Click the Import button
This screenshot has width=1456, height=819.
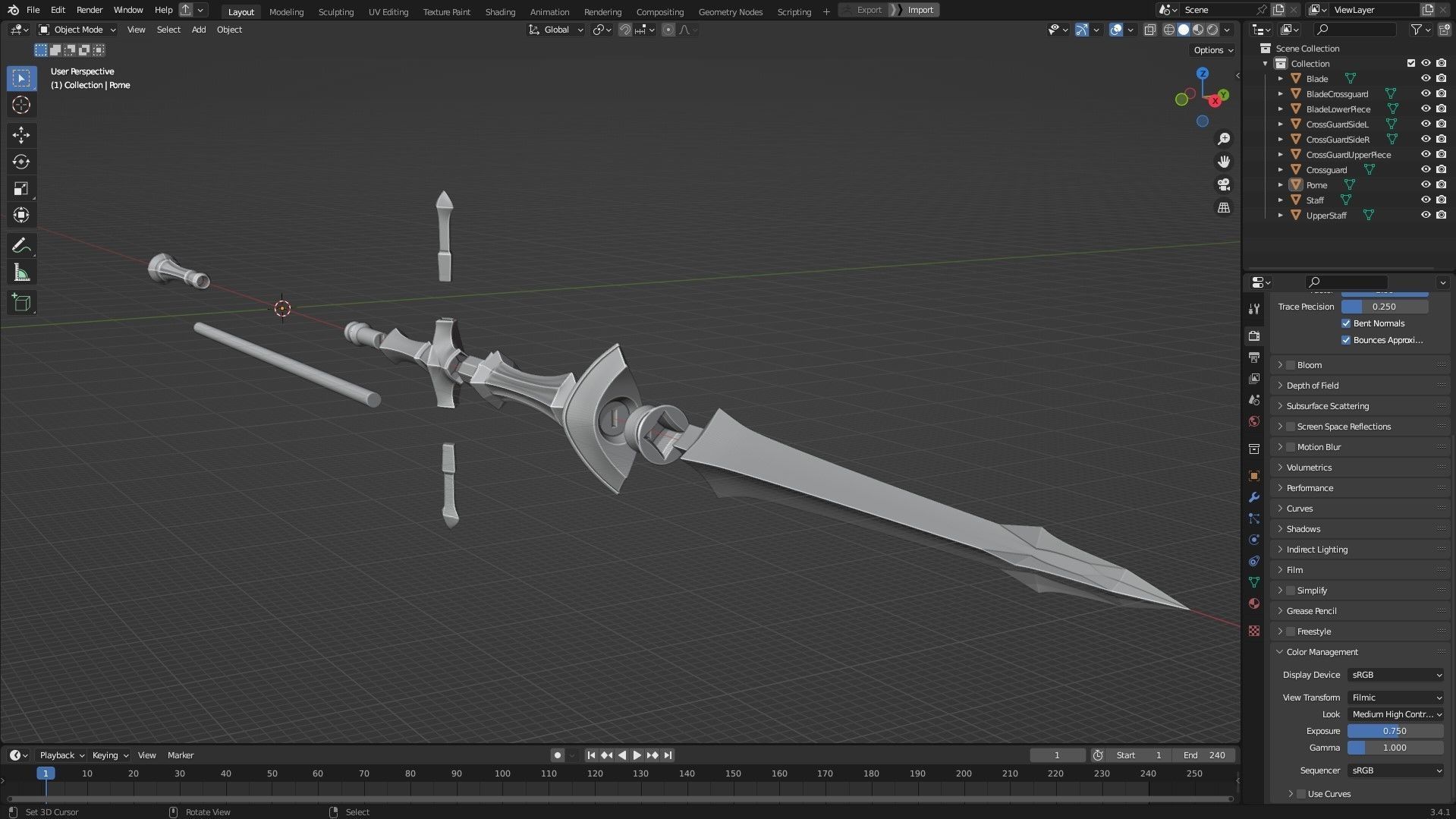[x=914, y=10]
